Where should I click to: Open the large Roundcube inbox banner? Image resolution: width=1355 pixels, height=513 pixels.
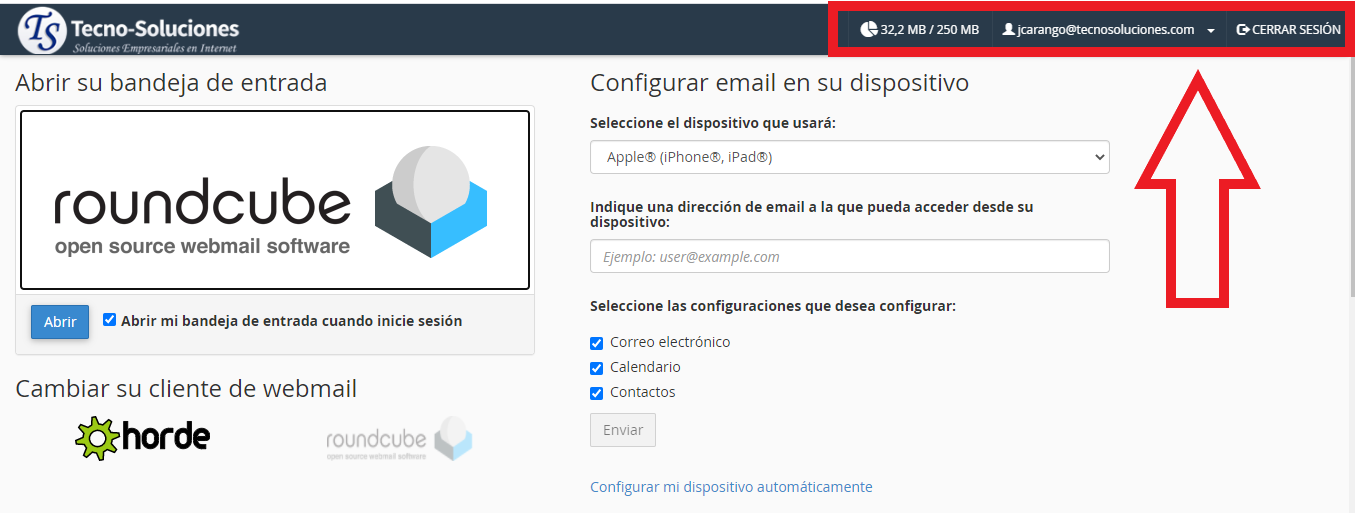pyautogui.click(x=275, y=200)
